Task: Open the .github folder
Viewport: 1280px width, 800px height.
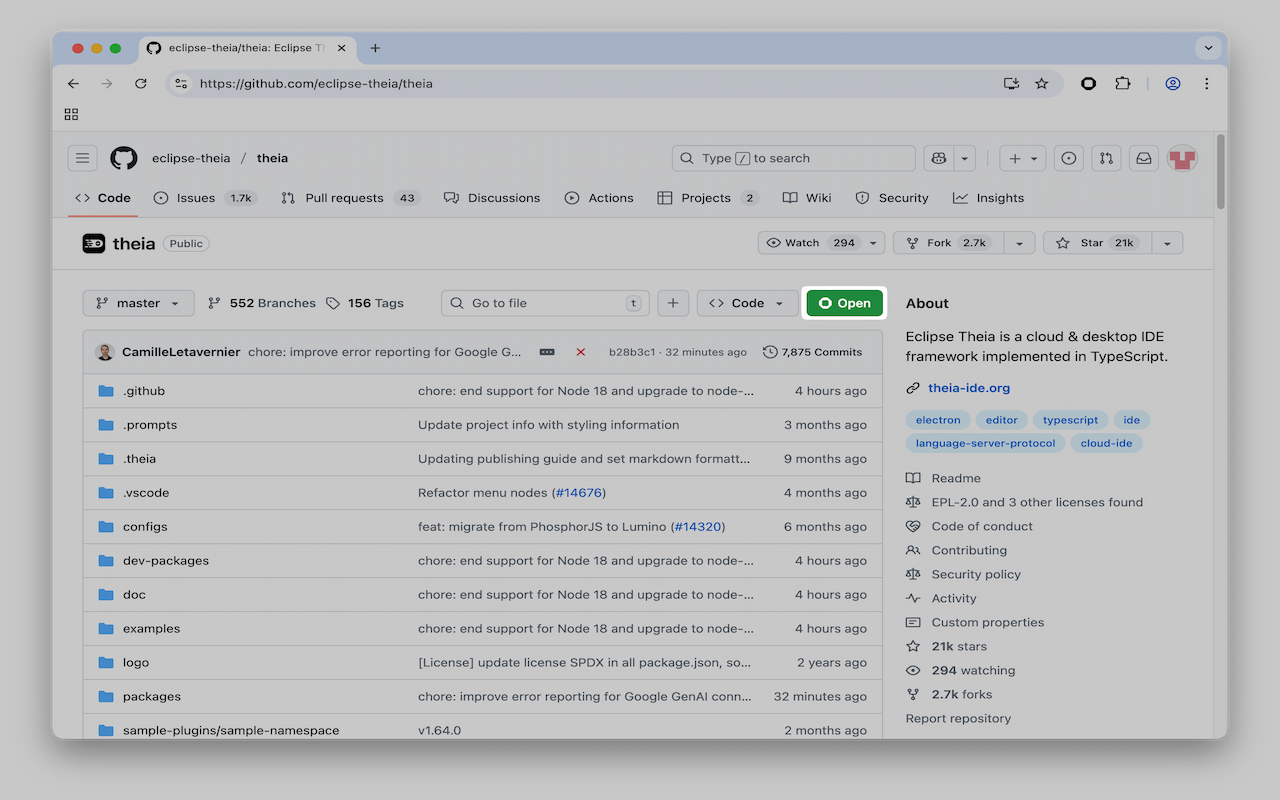Action: (143, 391)
